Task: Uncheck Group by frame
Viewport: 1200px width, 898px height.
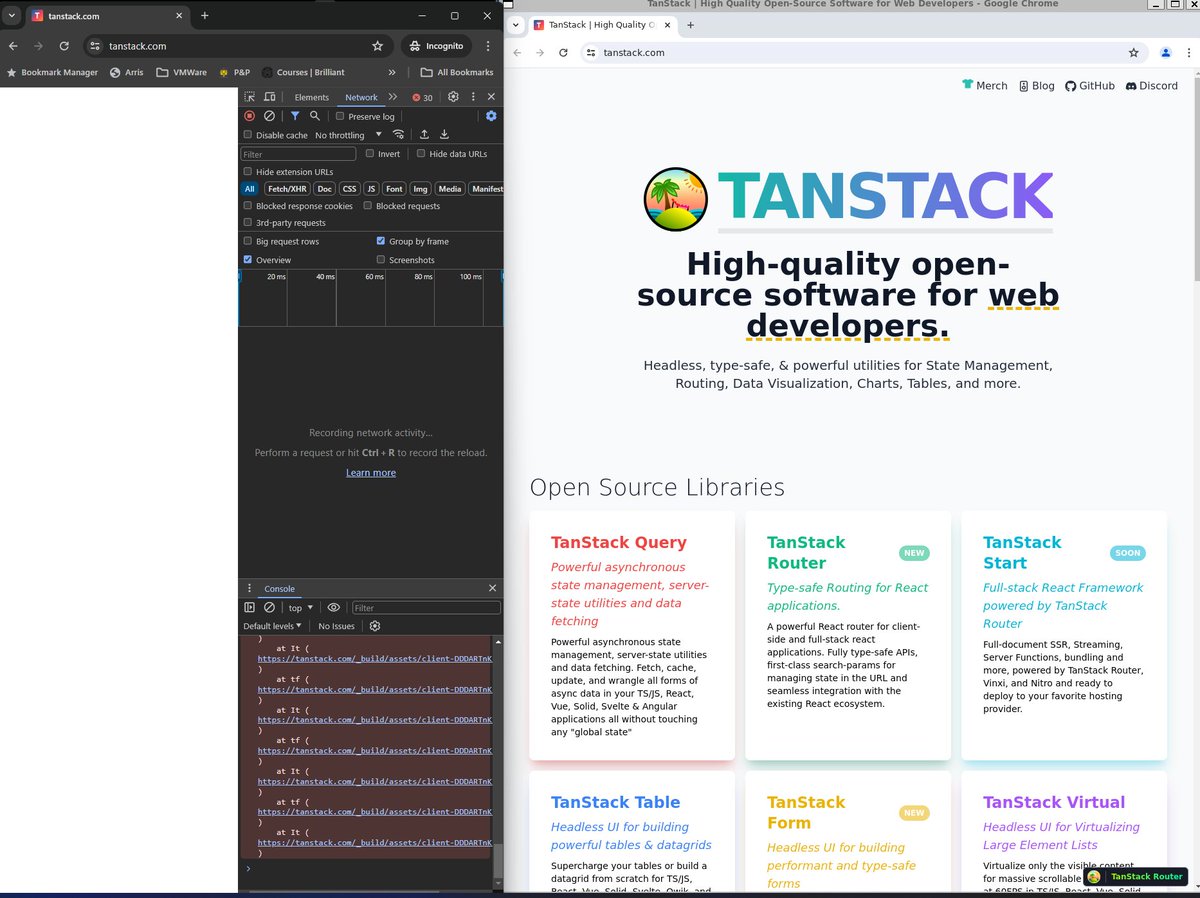Action: click(x=381, y=241)
